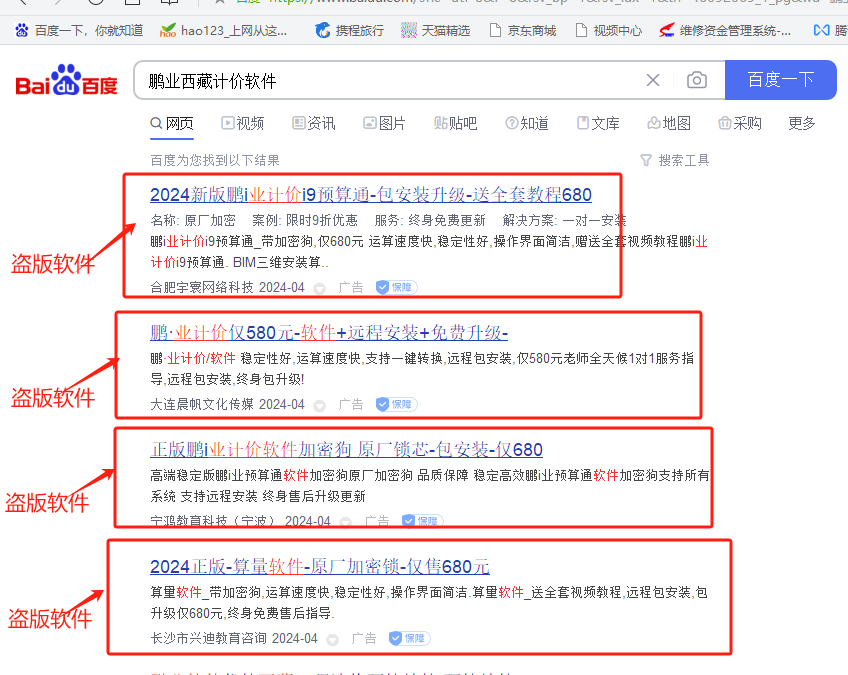Open the 视频中心 bookmark

point(616,32)
